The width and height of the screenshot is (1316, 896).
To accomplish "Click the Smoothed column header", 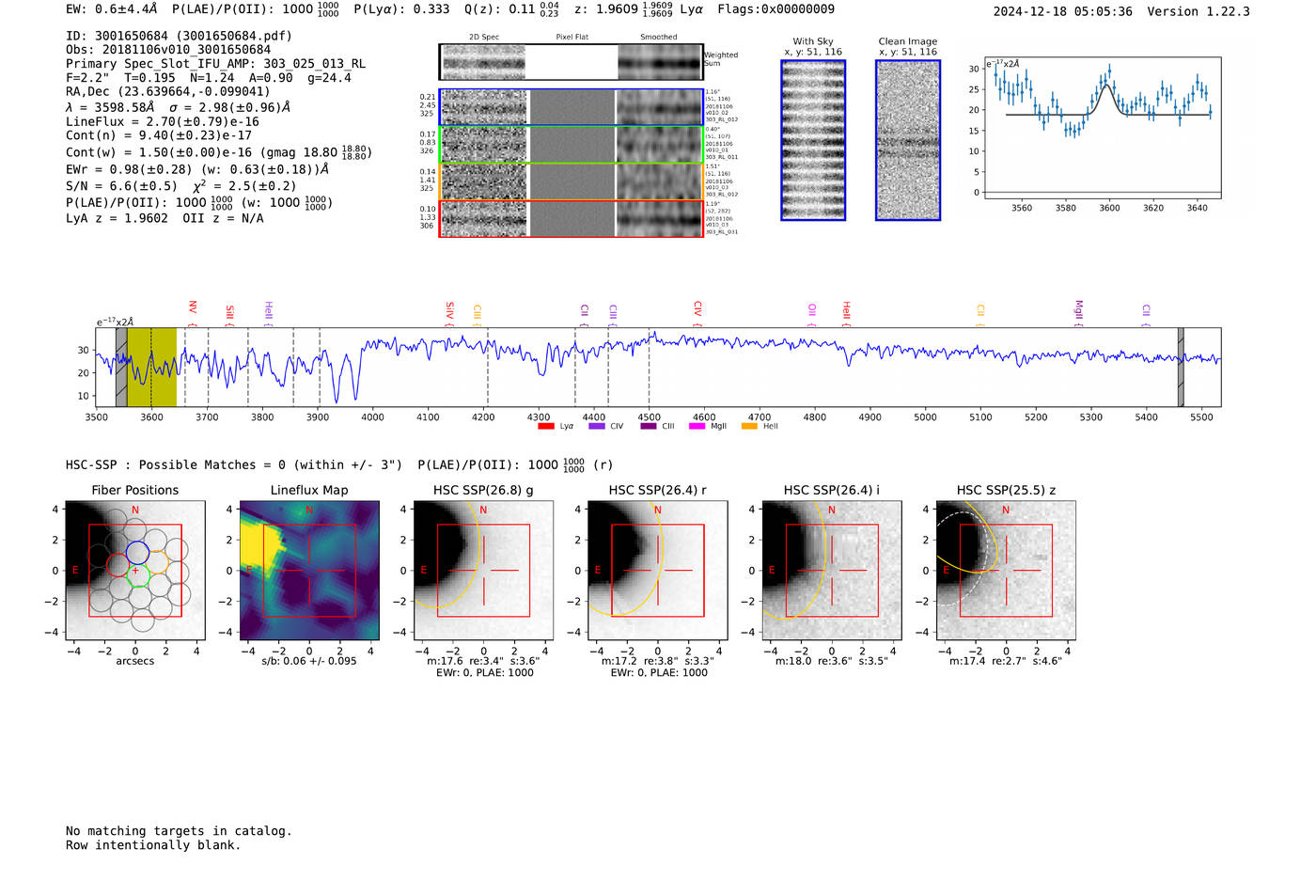I will coord(658,38).
